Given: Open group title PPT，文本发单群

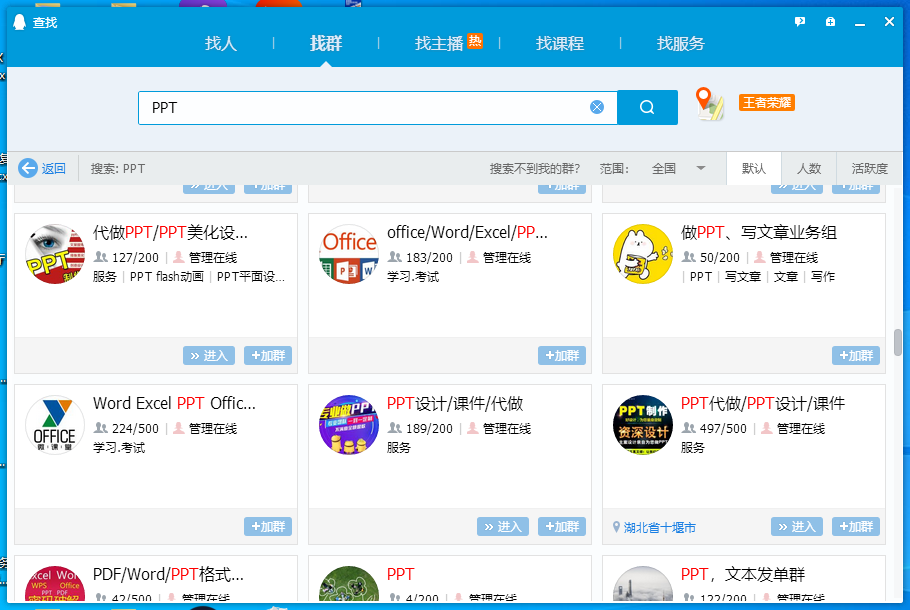Looking at the screenshot, I should pyautogui.click(x=743, y=575).
